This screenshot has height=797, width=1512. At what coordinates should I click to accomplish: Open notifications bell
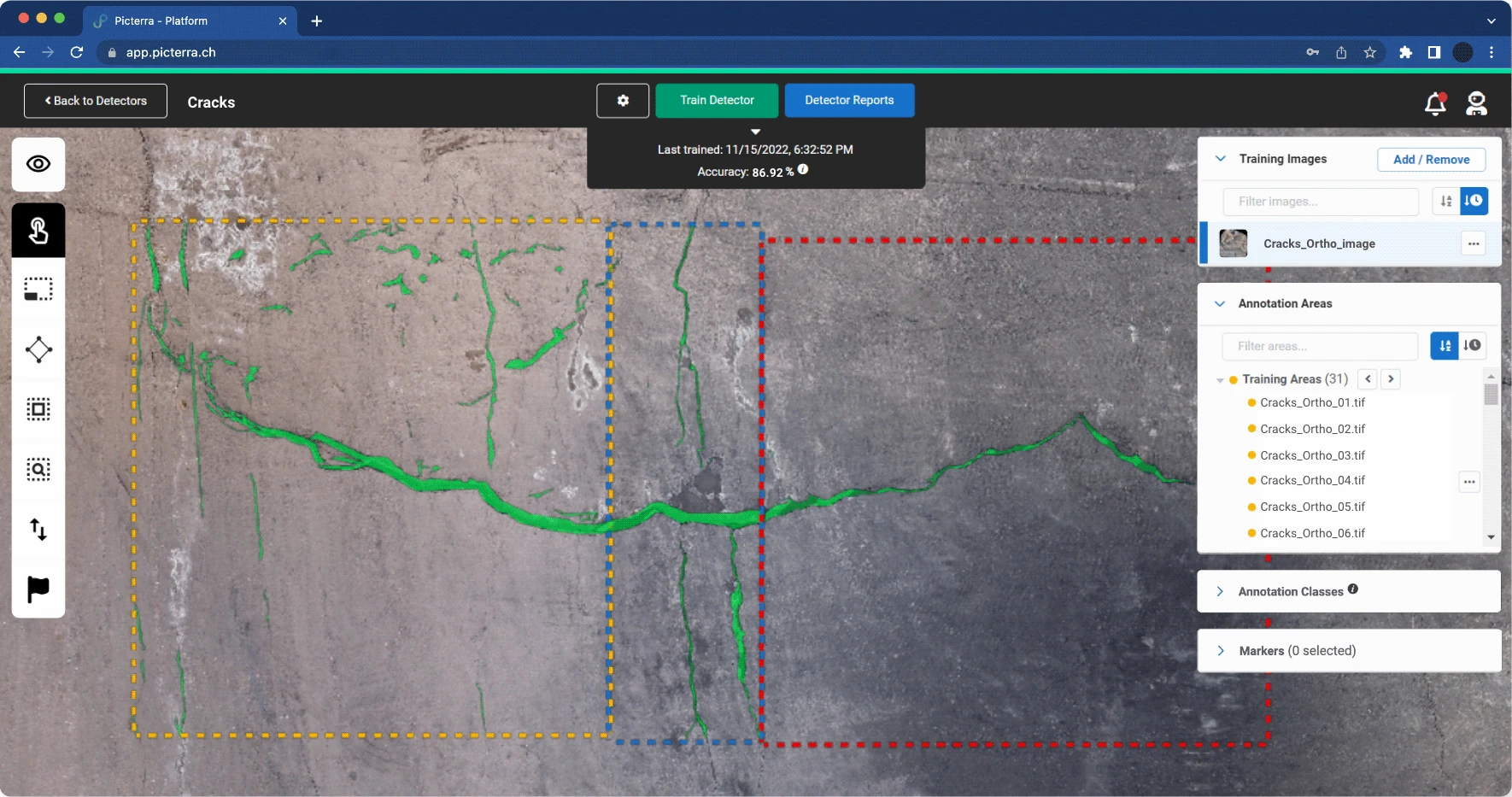(1435, 103)
